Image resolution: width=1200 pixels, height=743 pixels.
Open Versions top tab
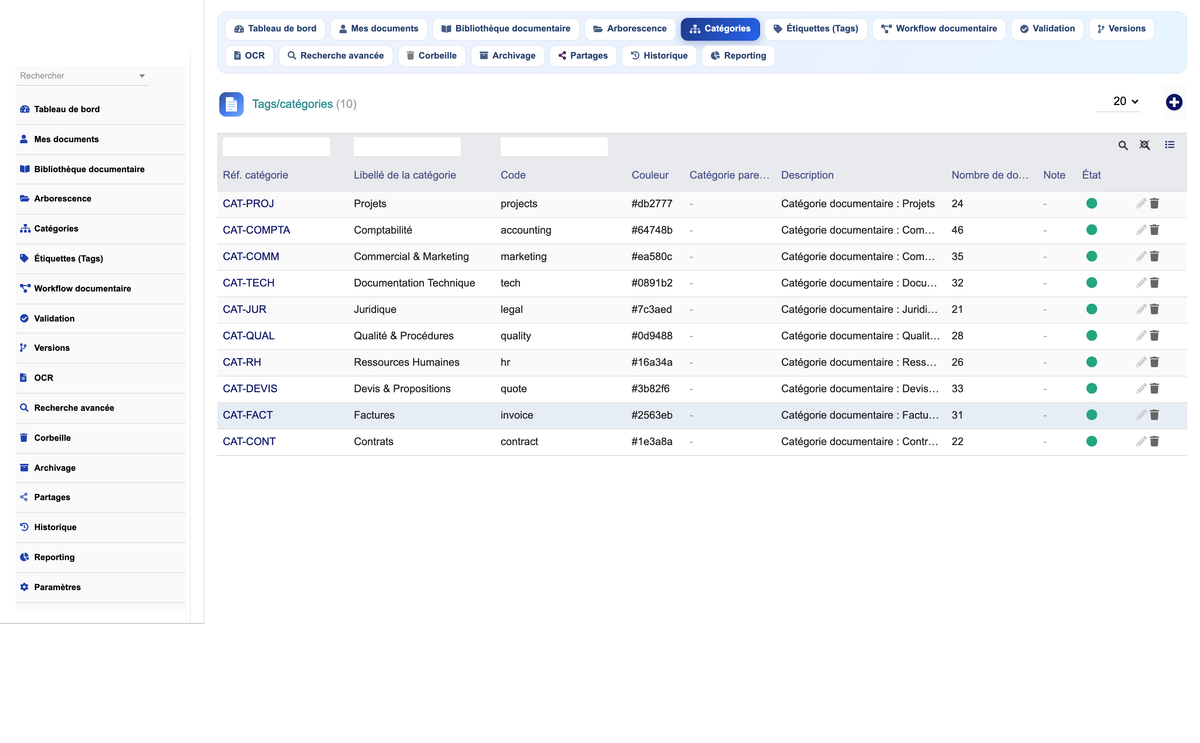tap(1121, 29)
